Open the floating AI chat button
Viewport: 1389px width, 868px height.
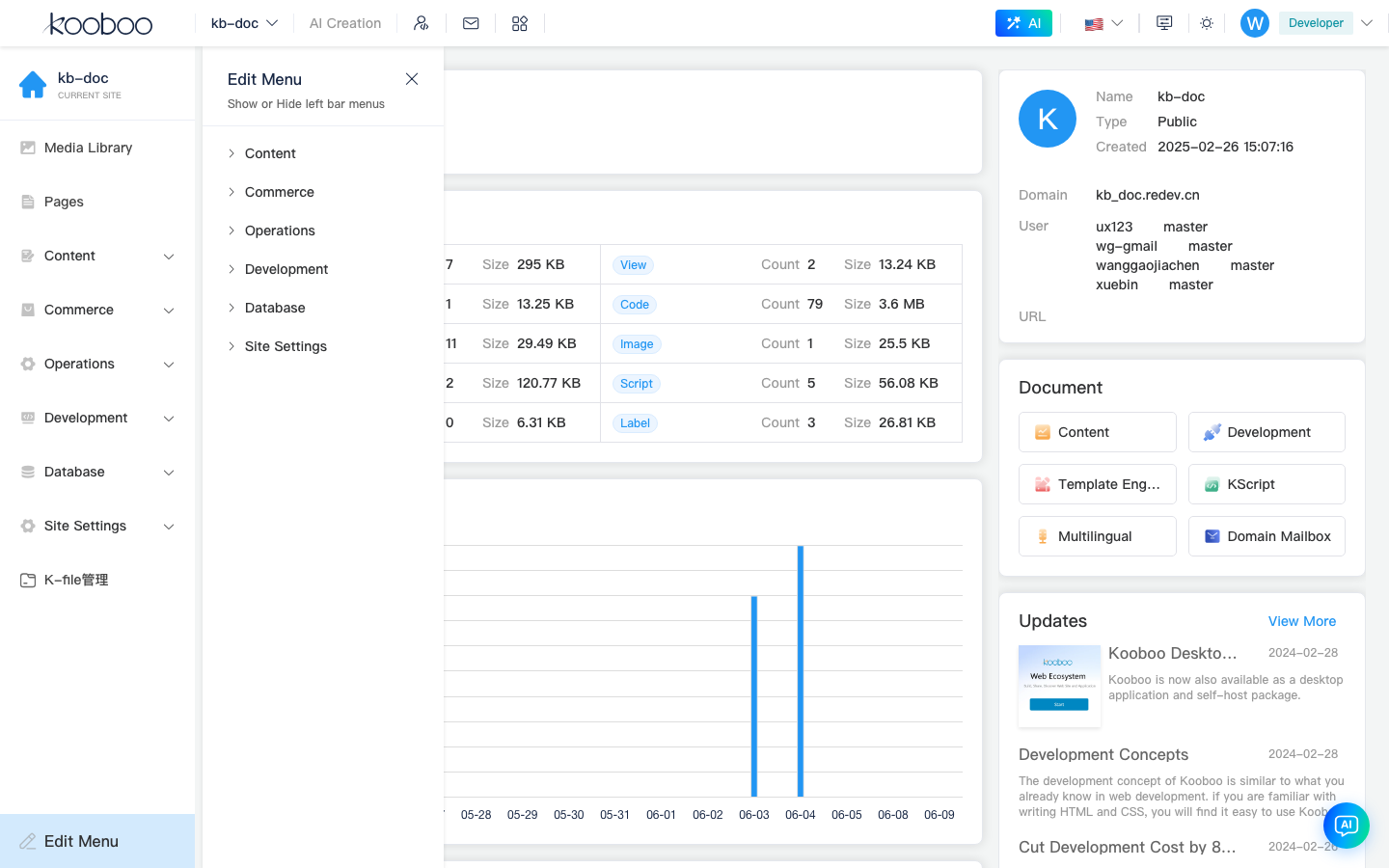tap(1347, 826)
